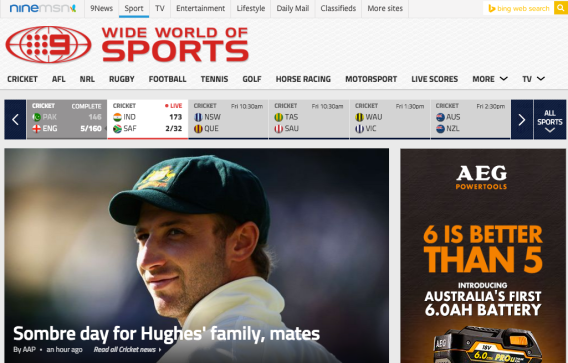
Task: Click the next scores arrow
Action: 522,120
